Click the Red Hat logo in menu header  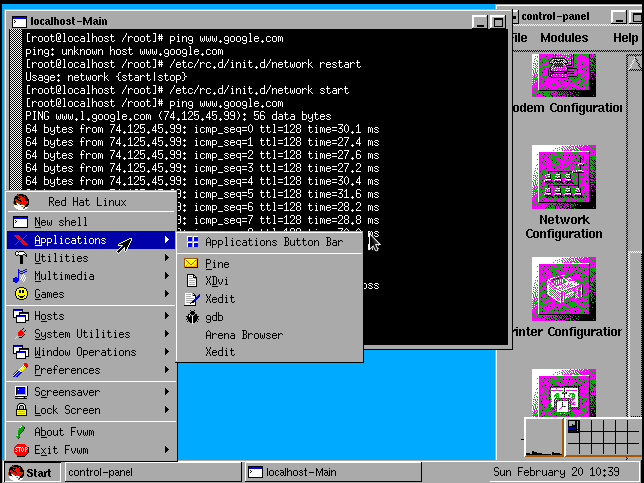(x=20, y=202)
